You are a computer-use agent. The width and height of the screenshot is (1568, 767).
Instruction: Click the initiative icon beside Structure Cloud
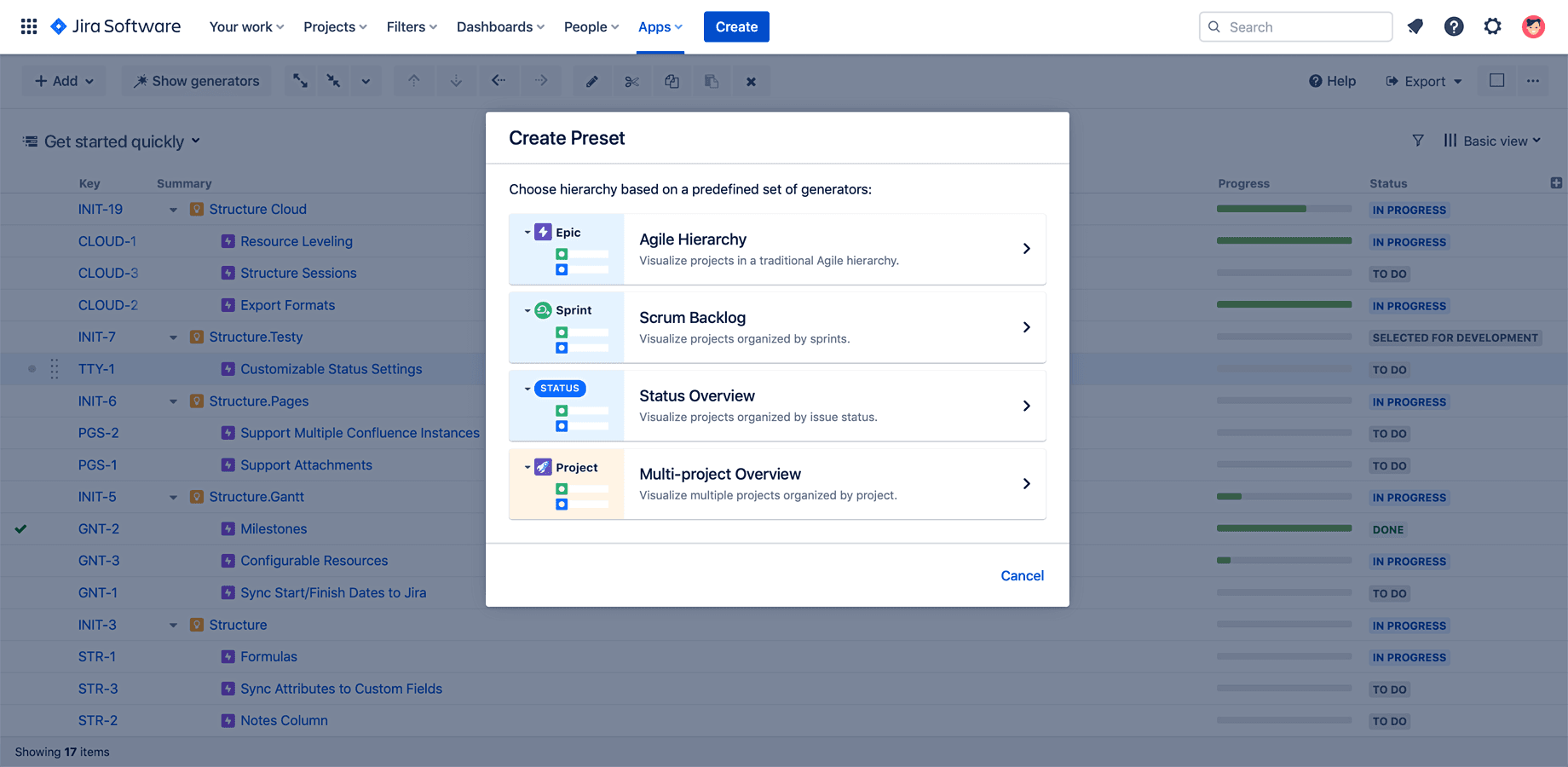pyautogui.click(x=197, y=209)
